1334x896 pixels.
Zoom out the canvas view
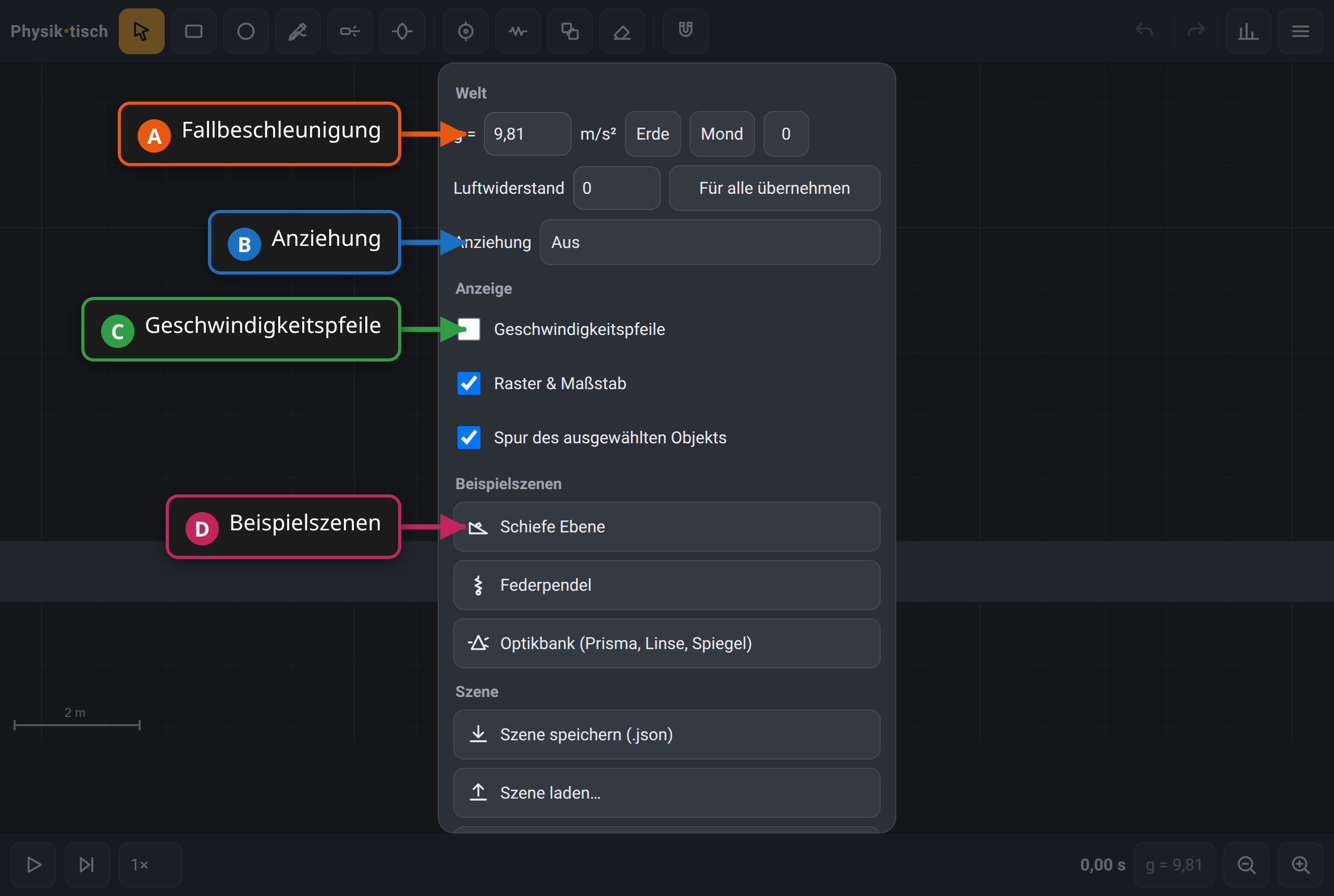[1246, 865]
